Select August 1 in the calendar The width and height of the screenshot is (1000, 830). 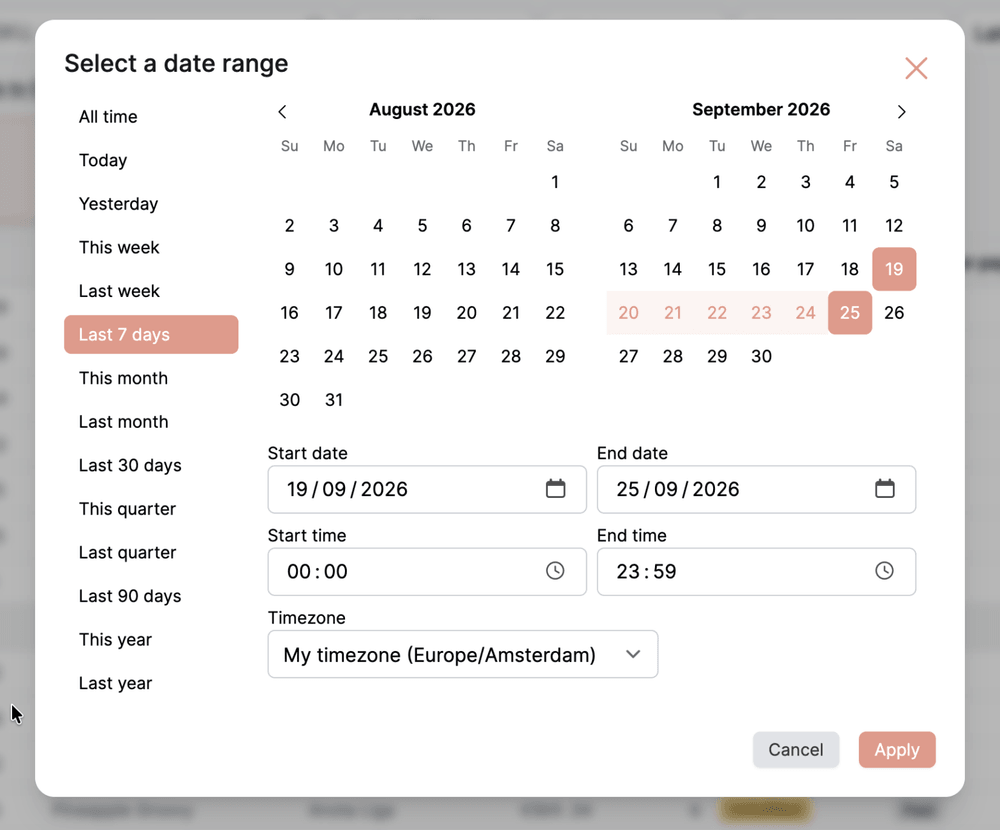coord(555,182)
